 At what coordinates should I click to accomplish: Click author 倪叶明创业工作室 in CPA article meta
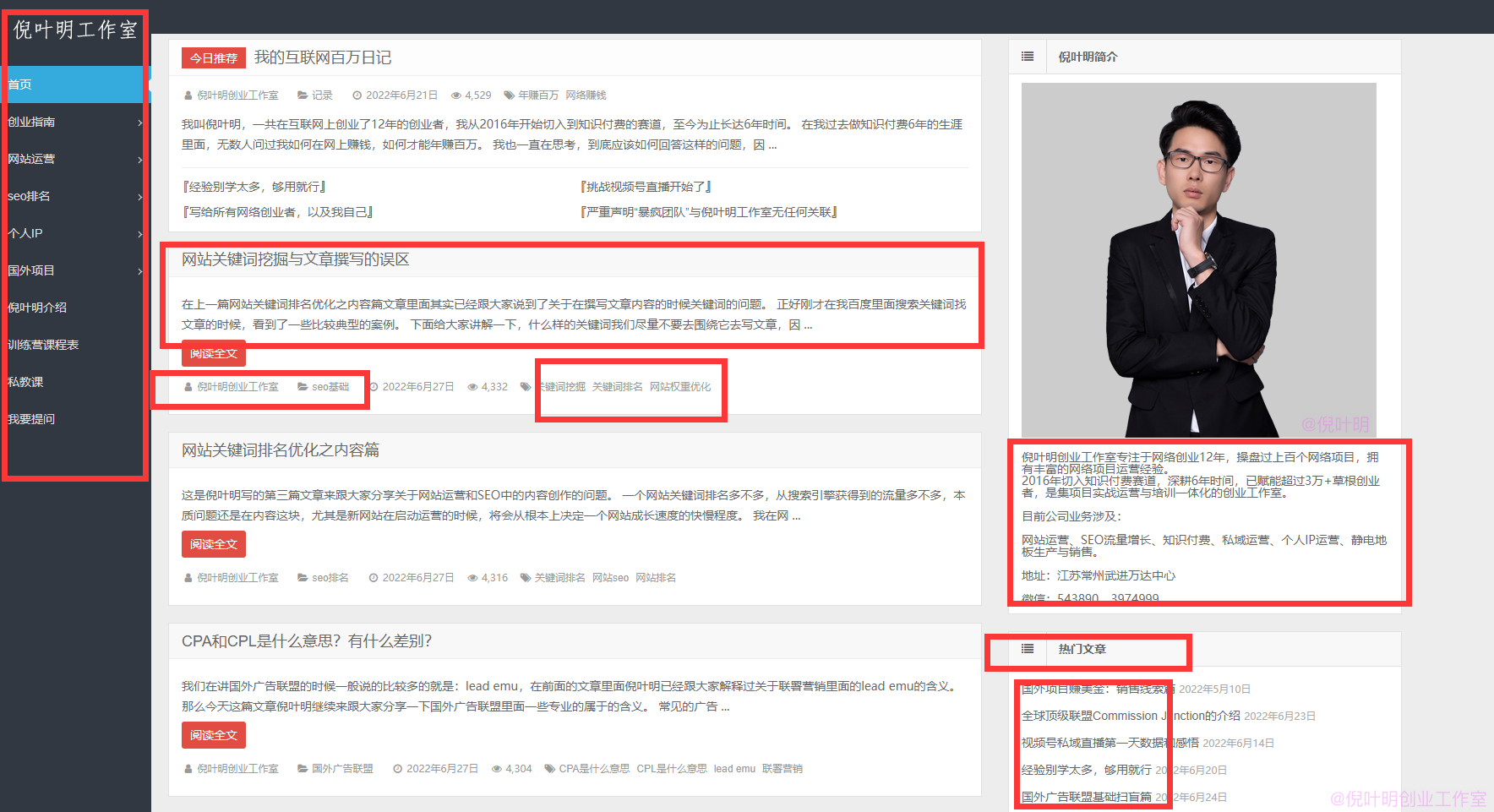pyautogui.click(x=237, y=769)
